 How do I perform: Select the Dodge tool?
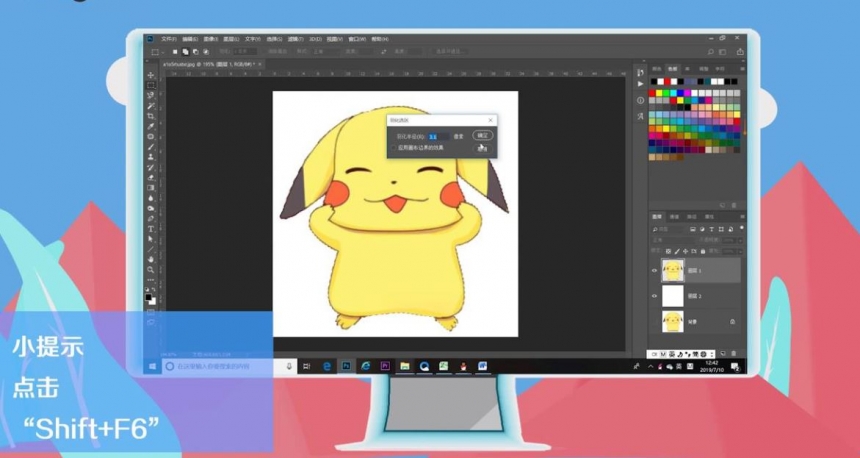tap(151, 208)
